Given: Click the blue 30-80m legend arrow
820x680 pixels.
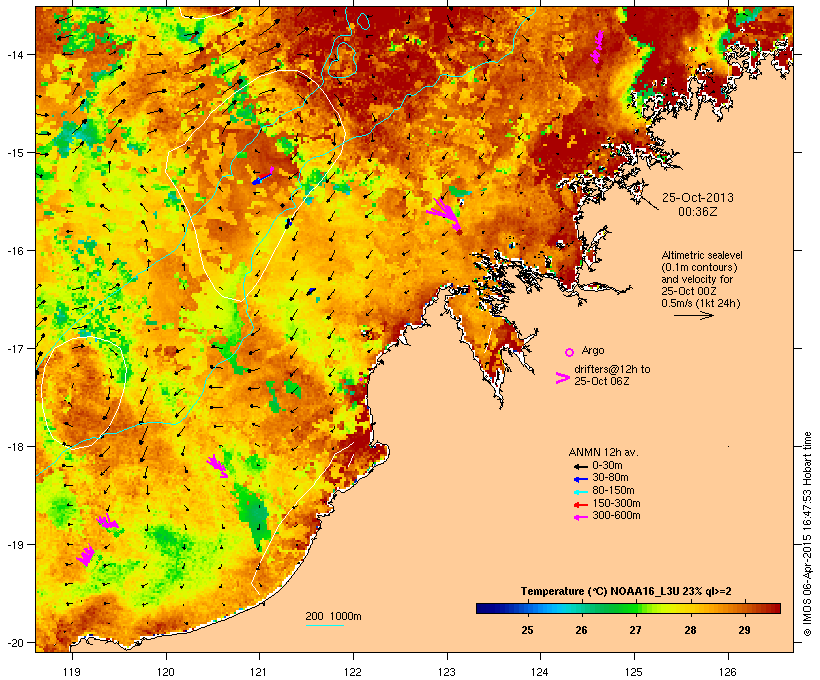Looking at the screenshot, I should click(581, 479).
